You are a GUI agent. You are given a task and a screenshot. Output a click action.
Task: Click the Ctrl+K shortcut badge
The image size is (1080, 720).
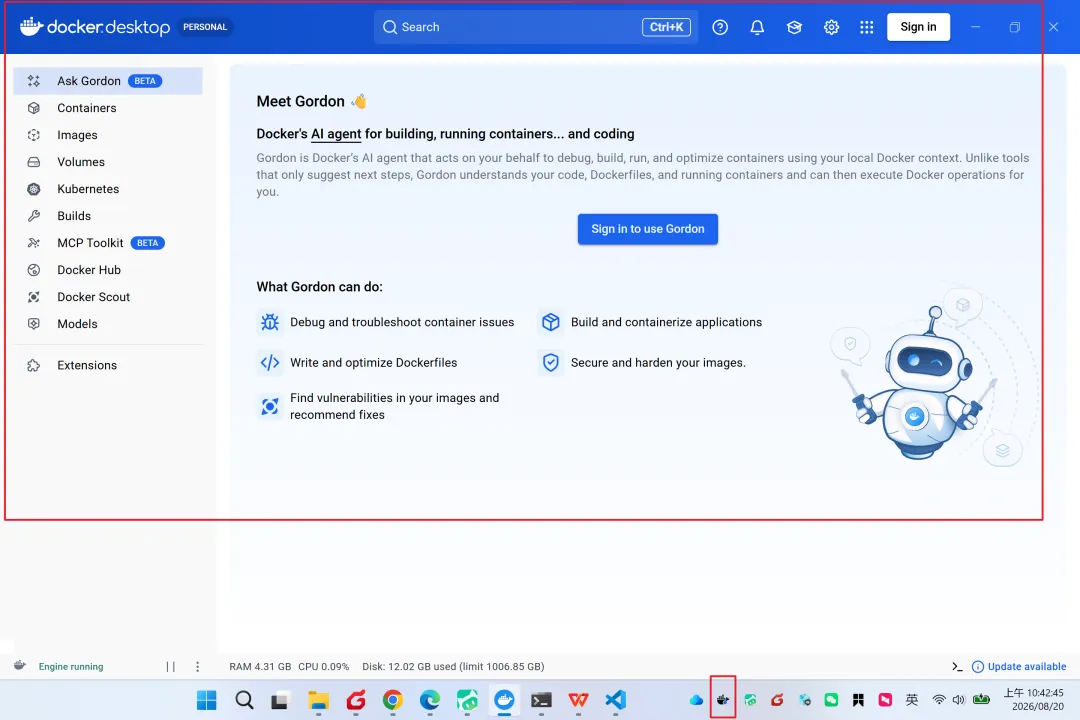666,27
